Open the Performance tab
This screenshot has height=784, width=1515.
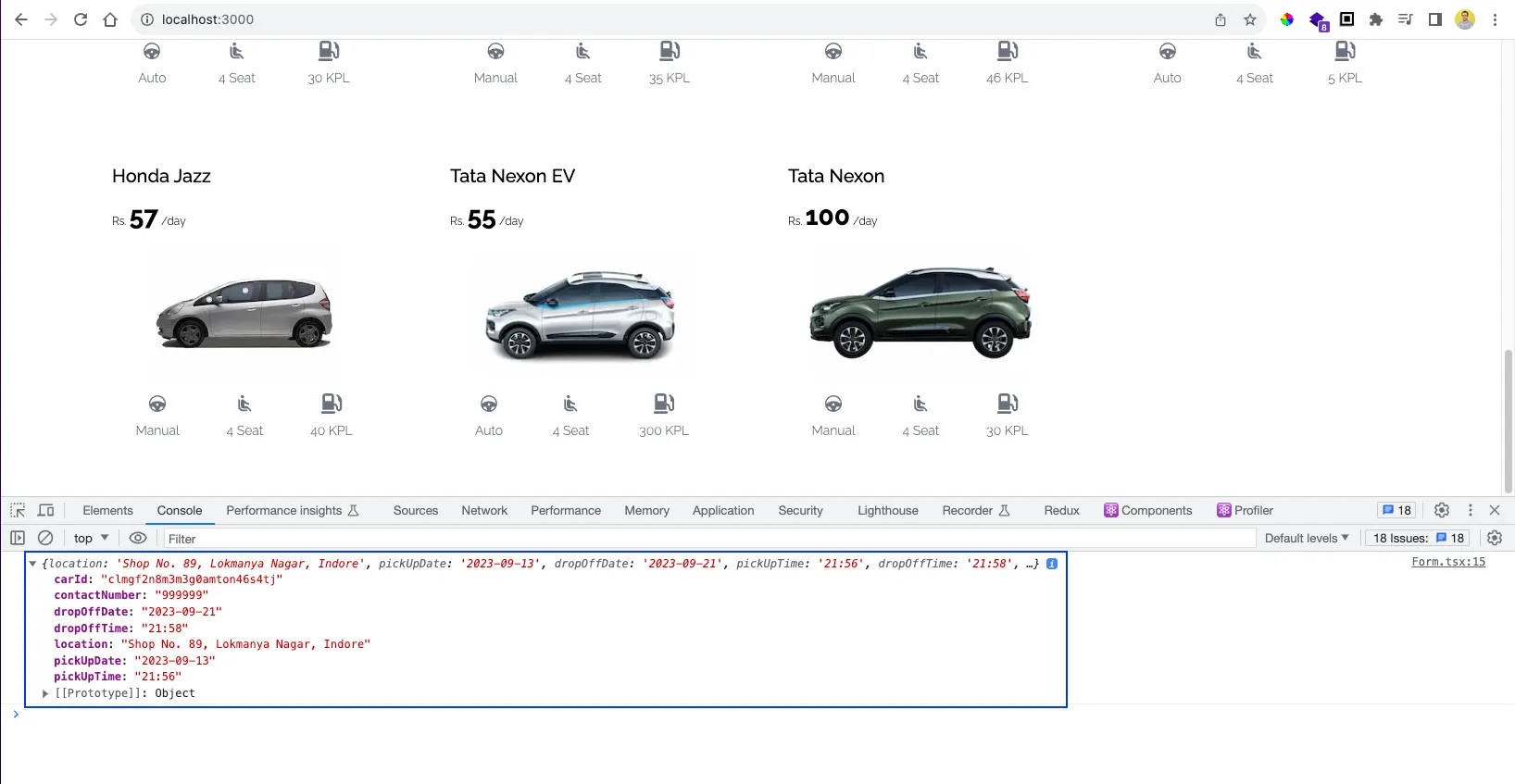pos(566,510)
